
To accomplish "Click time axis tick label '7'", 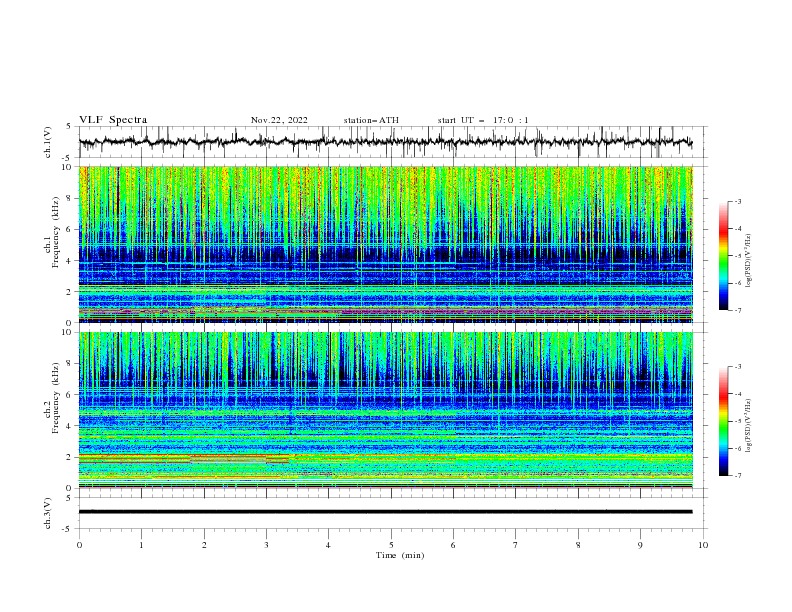I will pyautogui.click(x=516, y=545).
